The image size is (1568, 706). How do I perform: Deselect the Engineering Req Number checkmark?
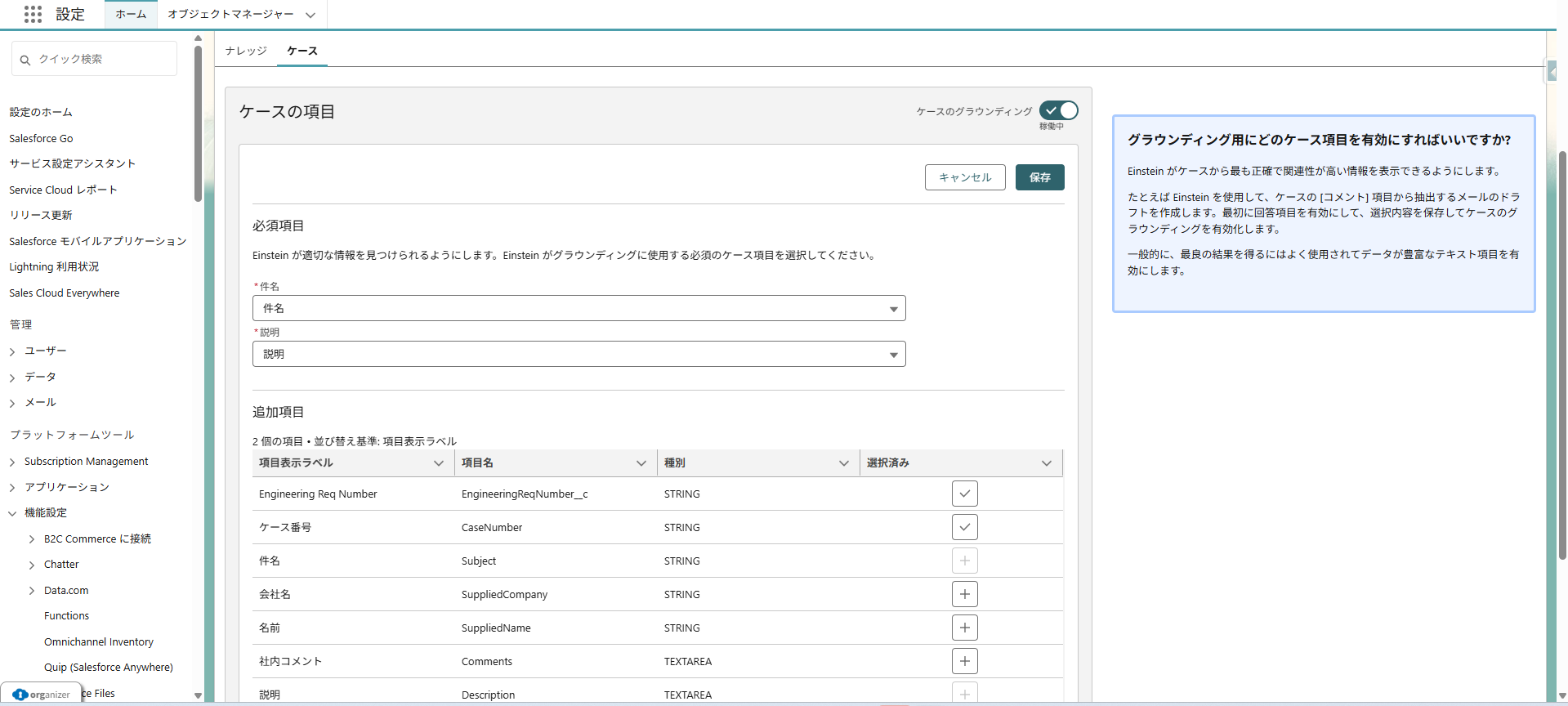[964, 494]
